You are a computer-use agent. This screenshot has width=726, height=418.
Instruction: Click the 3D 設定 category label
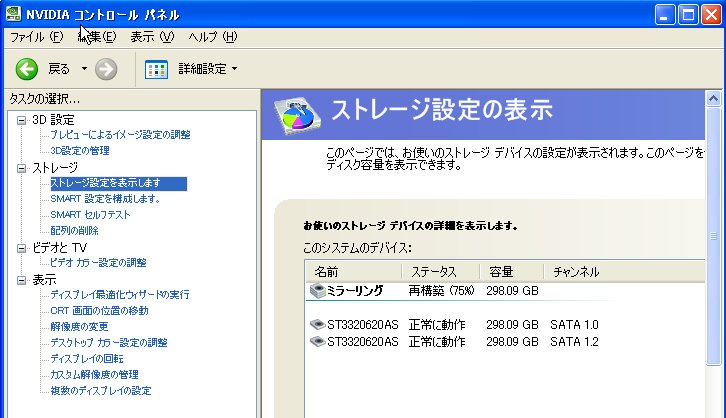53,120
